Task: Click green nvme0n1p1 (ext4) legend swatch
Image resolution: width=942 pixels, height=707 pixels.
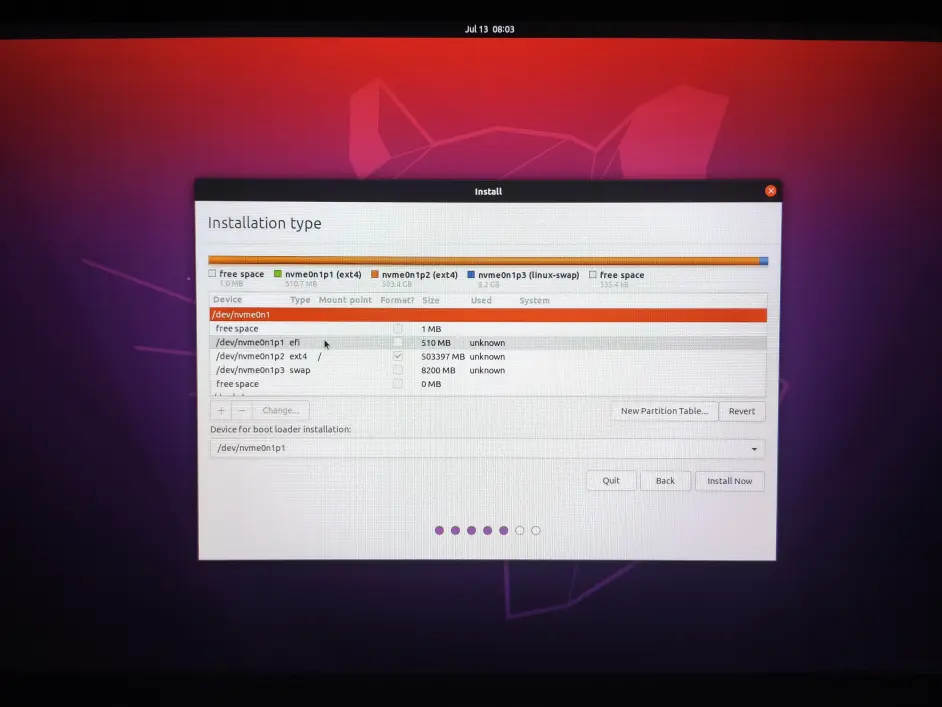Action: (278, 274)
